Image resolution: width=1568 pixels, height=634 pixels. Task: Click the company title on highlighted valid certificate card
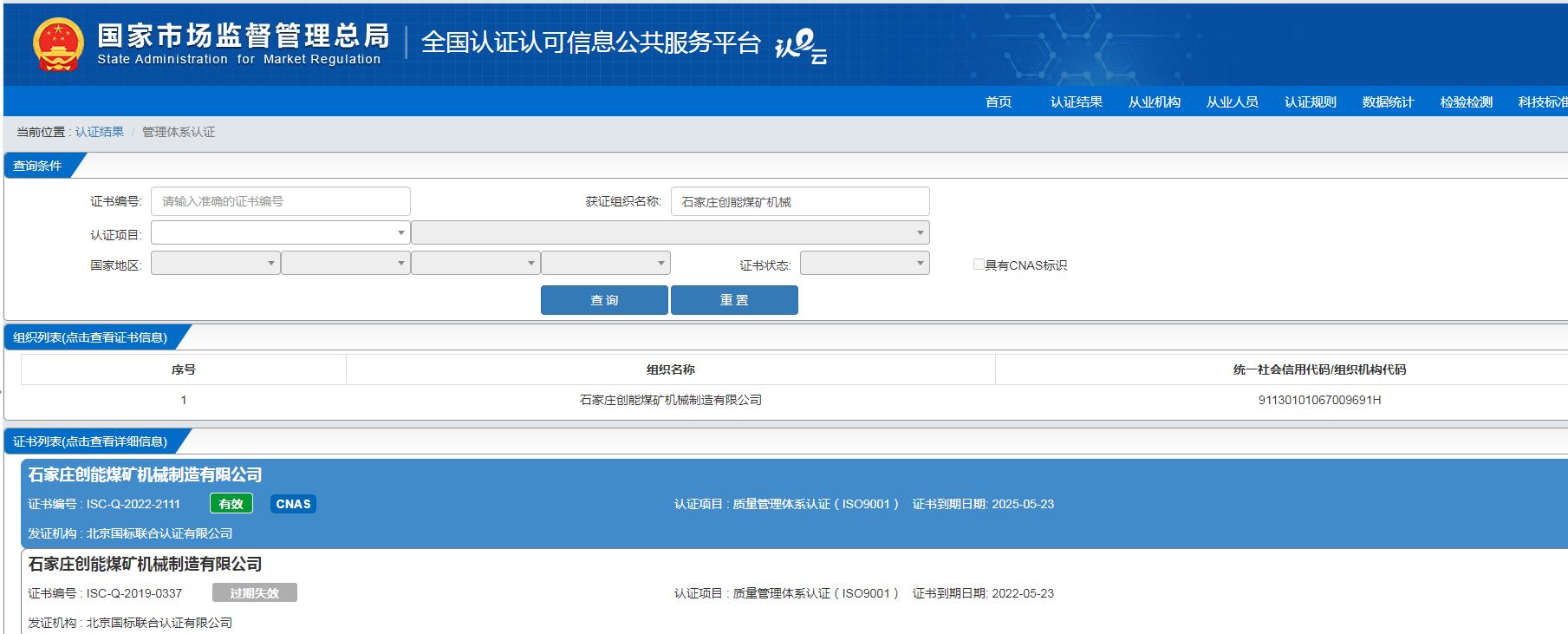(145, 474)
